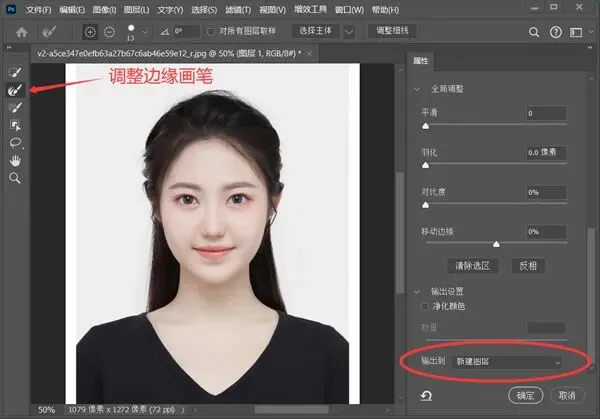Click the 确定 button

[525, 395]
